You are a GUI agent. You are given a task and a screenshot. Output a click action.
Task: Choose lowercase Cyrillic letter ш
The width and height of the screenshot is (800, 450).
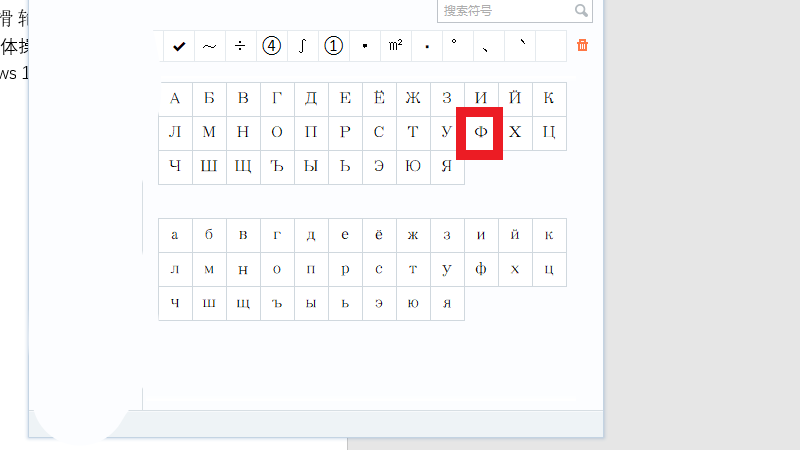click(209, 303)
